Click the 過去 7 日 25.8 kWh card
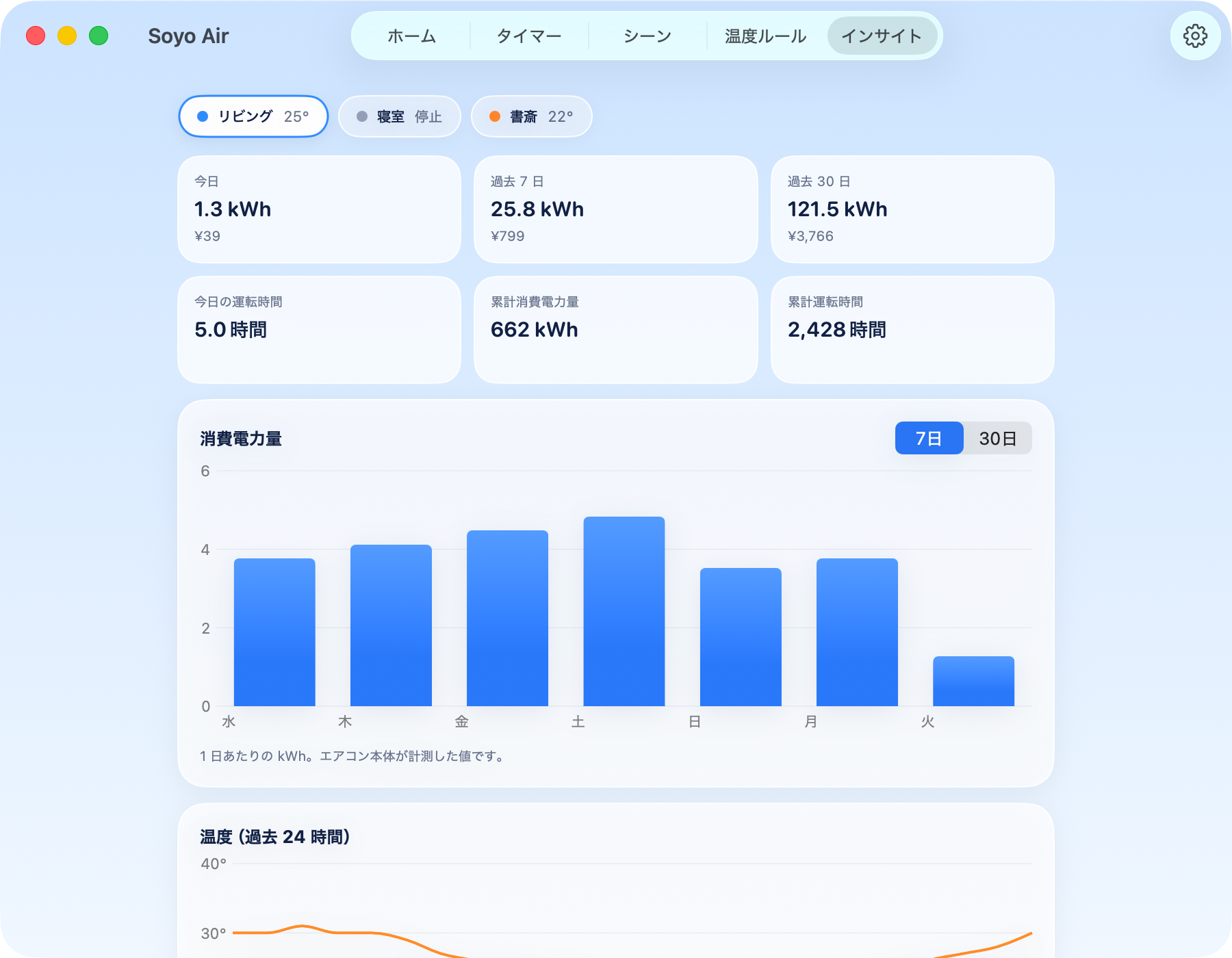 (616, 209)
